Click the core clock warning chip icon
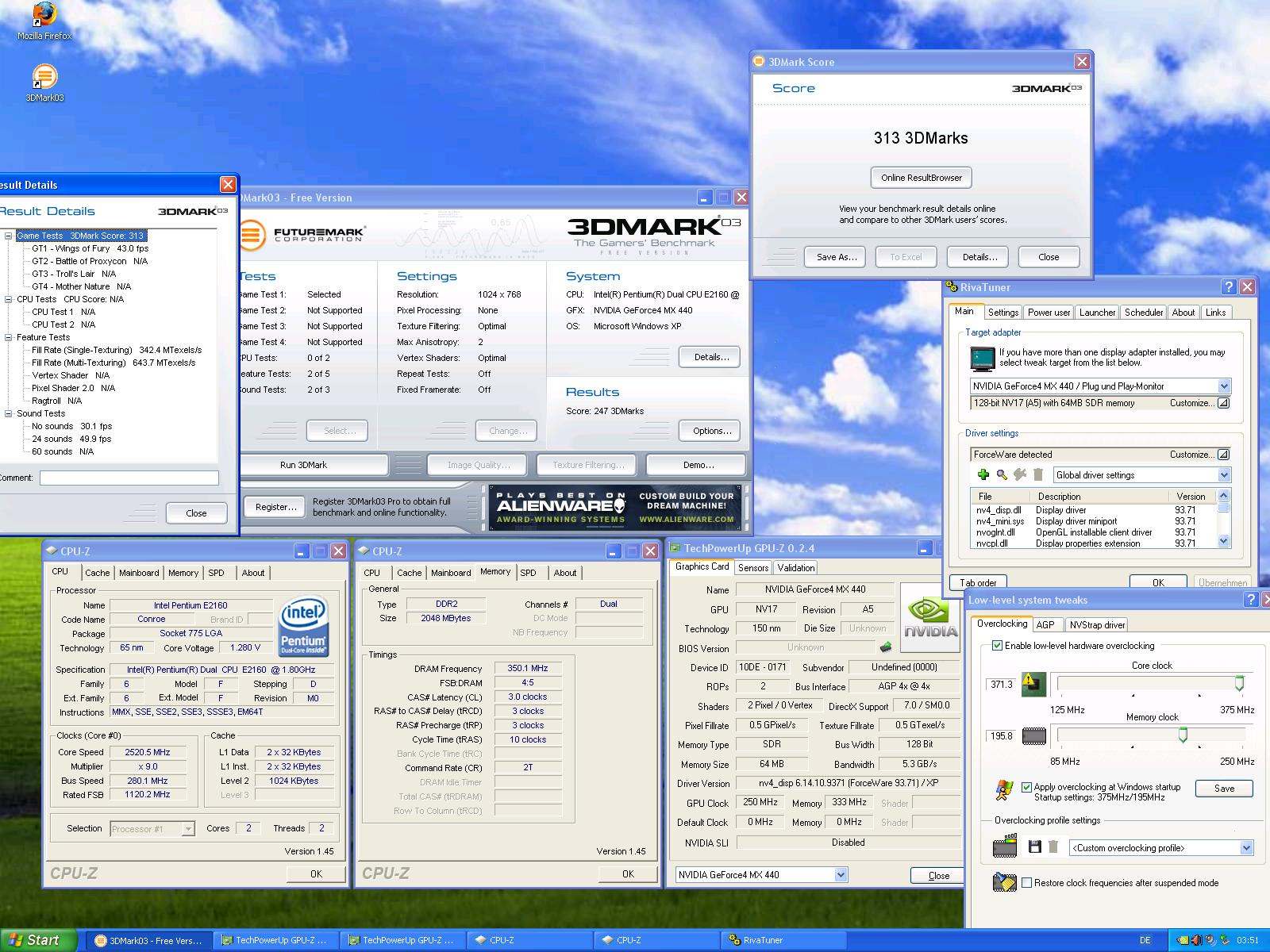The image size is (1270, 952). pos(1033,684)
